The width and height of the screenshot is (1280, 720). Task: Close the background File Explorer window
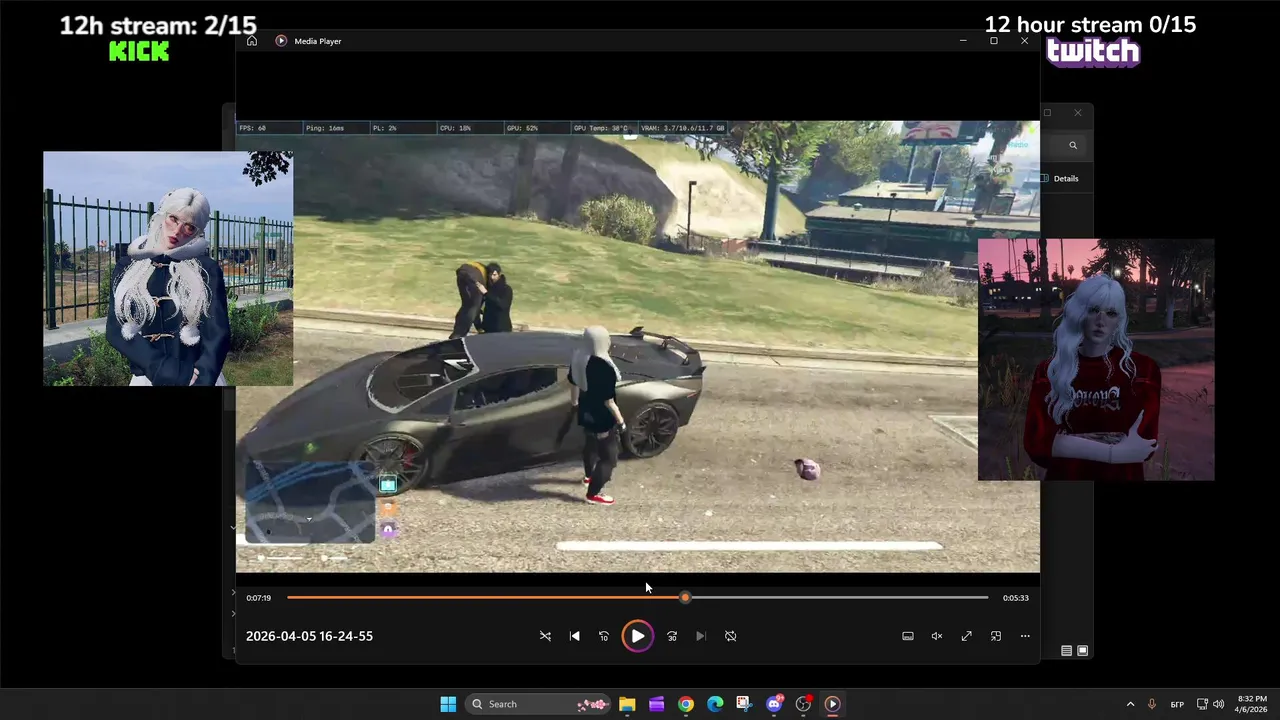[x=1077, y=113]
